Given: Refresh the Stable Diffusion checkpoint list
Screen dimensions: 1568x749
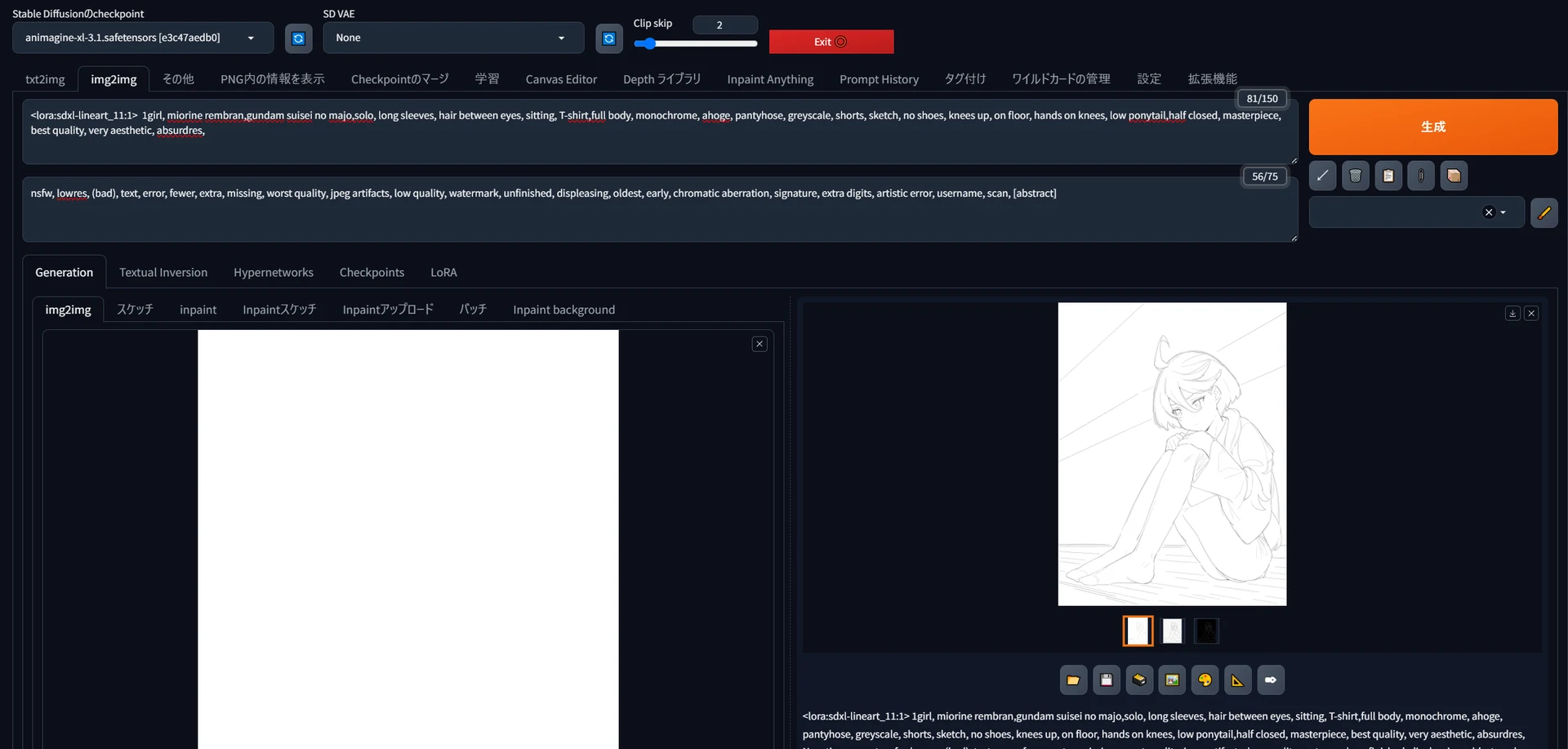Looking at the screenshot, I should point(298,38).
